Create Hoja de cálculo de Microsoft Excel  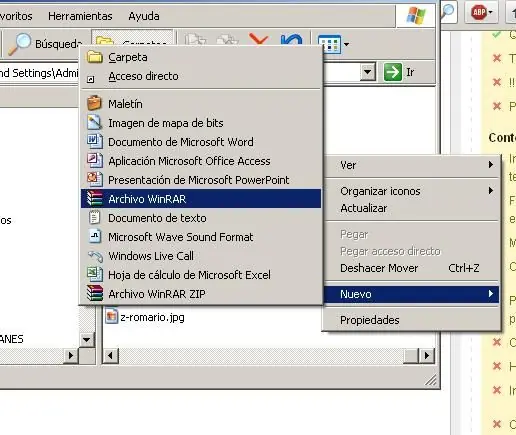coord(201,275)
